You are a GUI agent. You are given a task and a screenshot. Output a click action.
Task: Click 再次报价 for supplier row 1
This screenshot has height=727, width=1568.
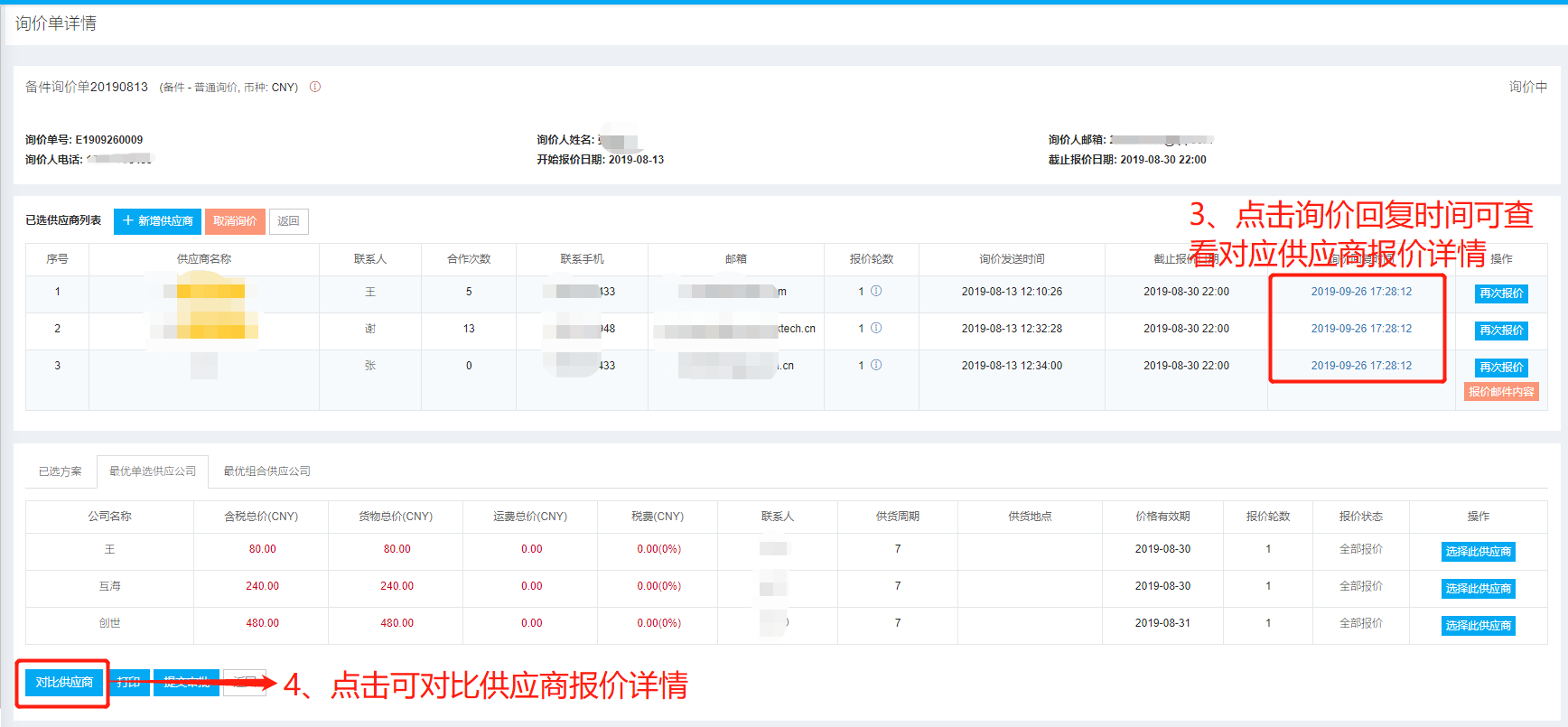[1501, 294]
